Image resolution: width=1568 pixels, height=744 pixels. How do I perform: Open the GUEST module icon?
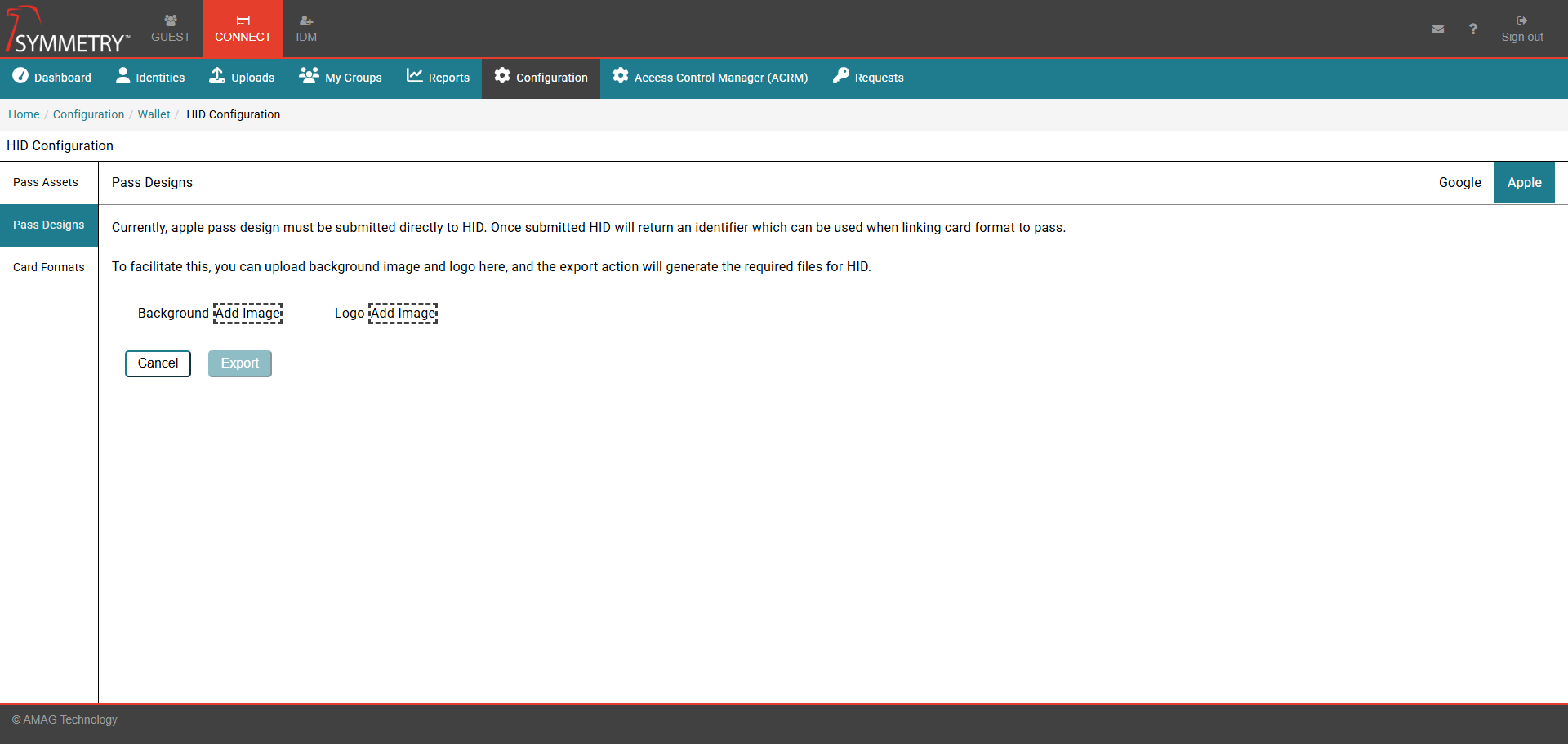point(170,20)
